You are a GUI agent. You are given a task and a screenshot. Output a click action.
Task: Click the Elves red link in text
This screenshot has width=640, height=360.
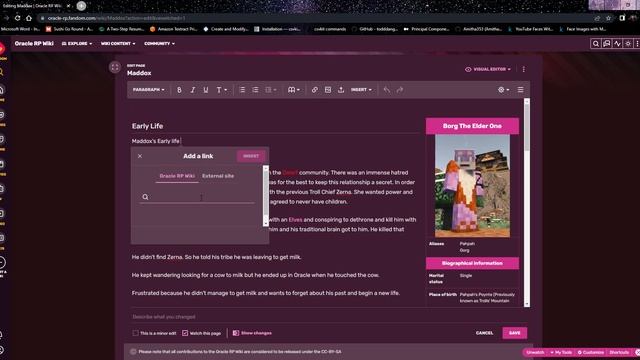295,220
